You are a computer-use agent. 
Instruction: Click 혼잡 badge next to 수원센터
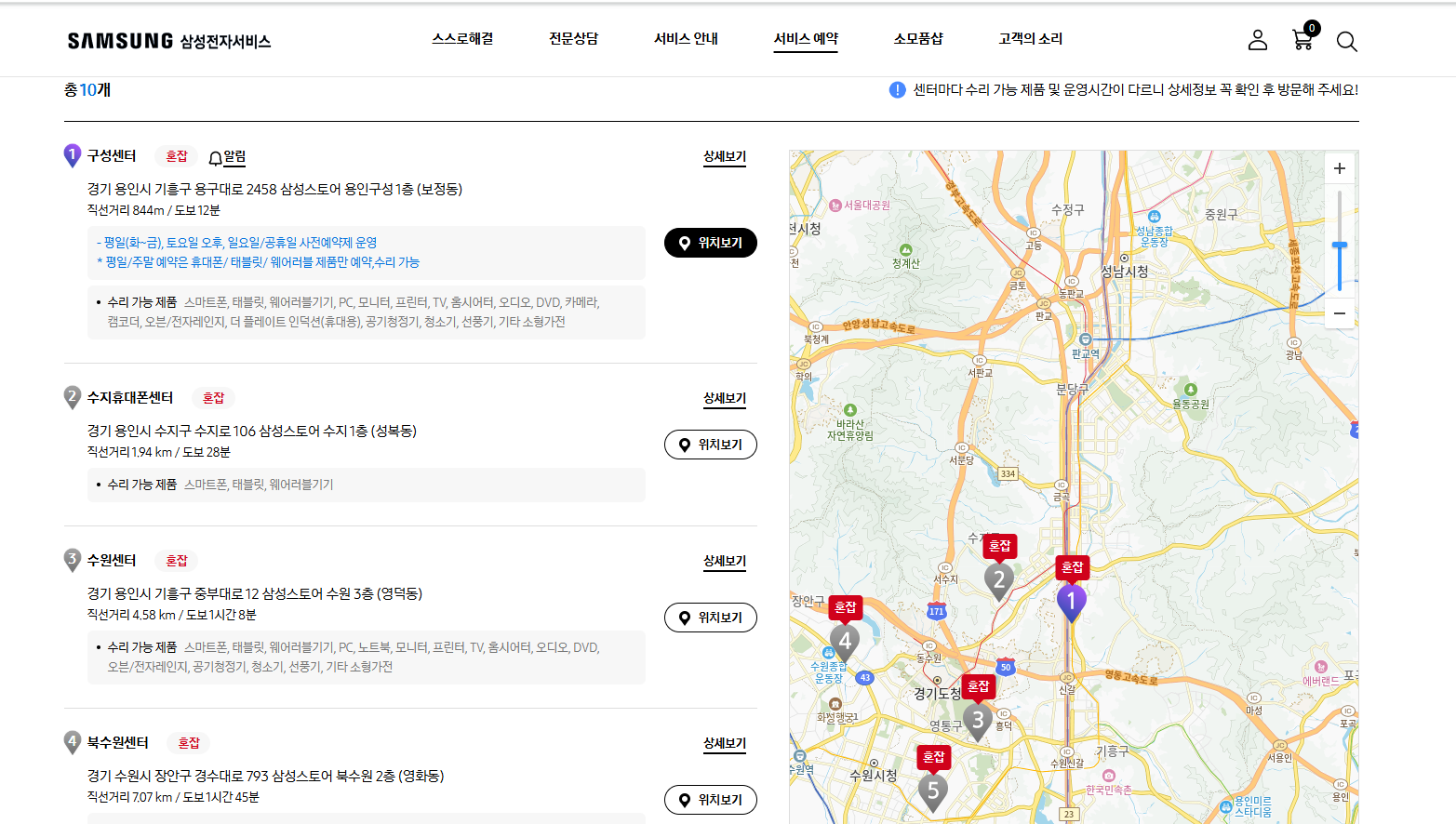[x=177, y=561]
